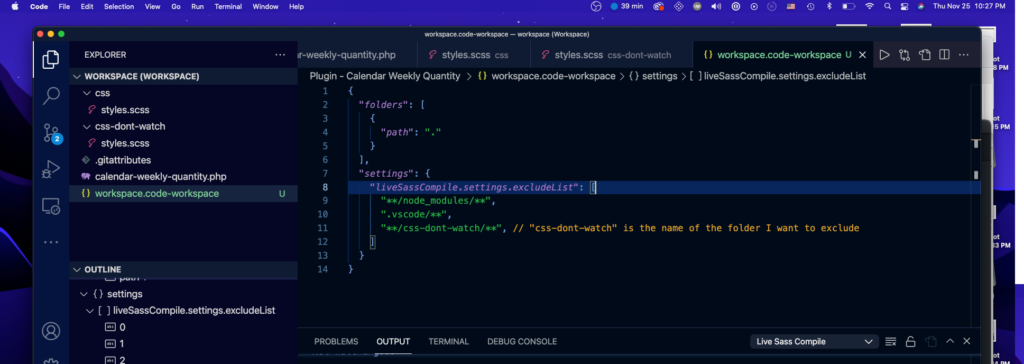Open the DEBUG CONSOLE panel tab
The image size is (1024, 364).
(522, 342)
